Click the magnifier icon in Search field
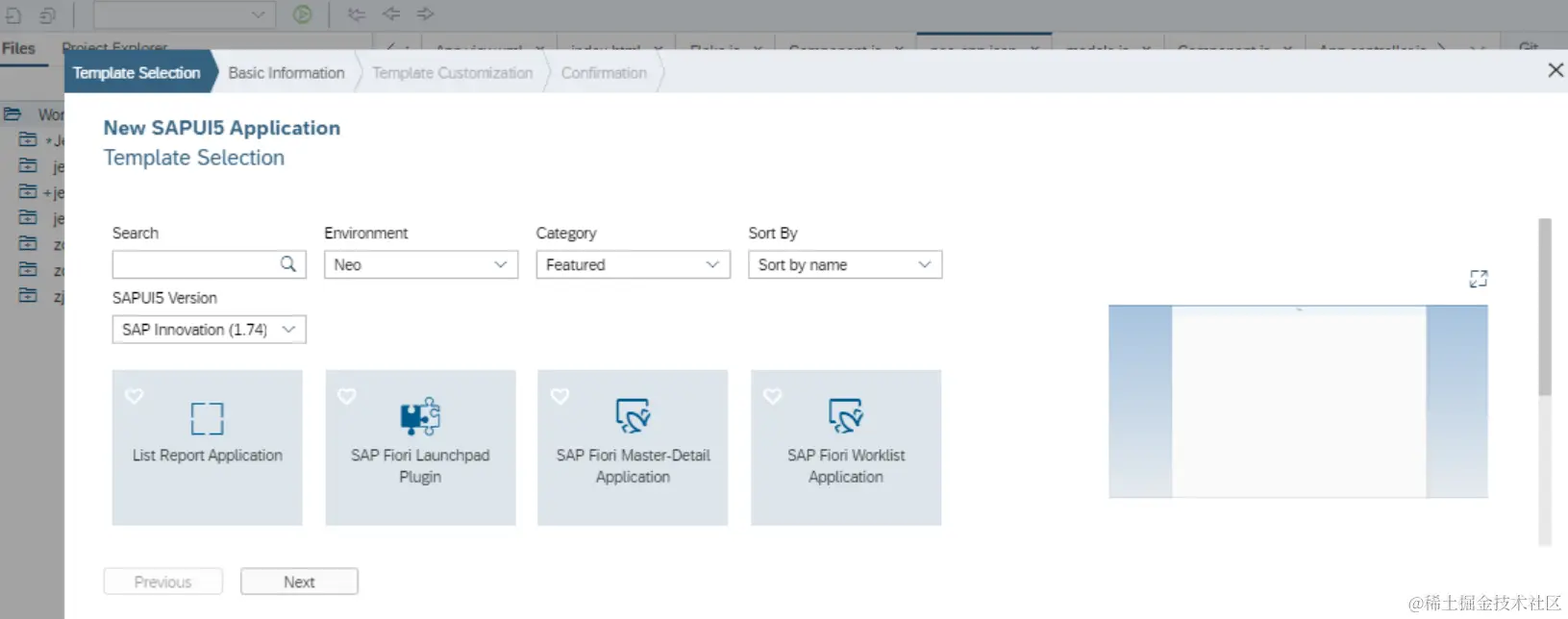 click(x=287, y=264)
